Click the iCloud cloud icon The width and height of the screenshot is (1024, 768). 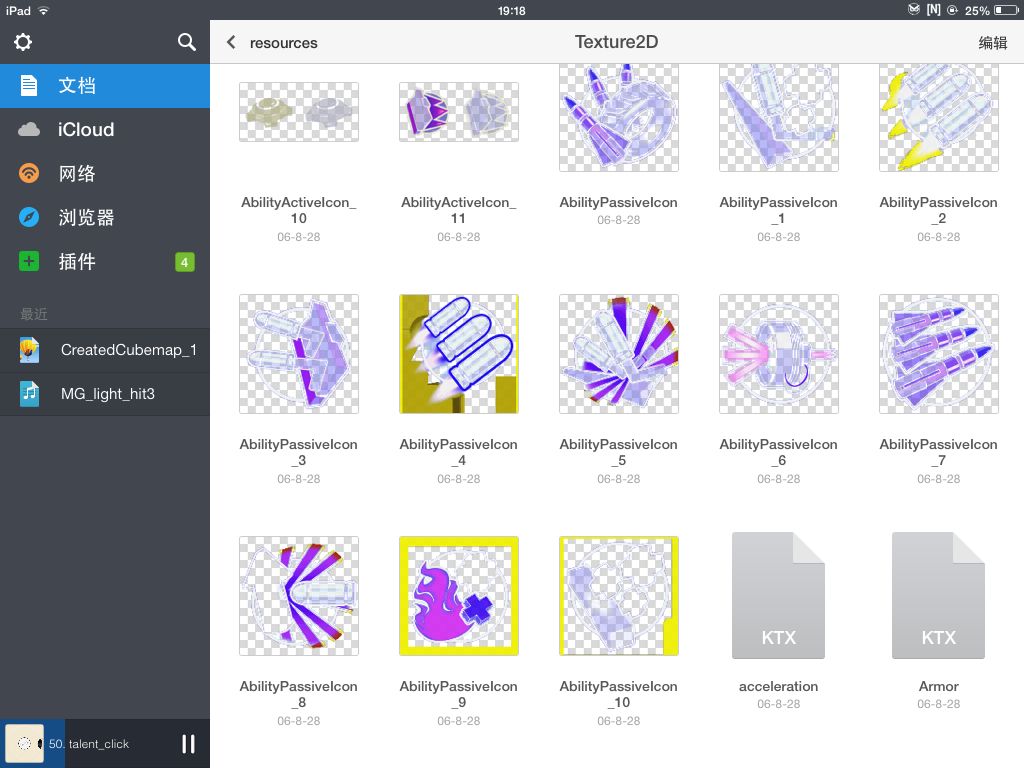pos(29,129)
